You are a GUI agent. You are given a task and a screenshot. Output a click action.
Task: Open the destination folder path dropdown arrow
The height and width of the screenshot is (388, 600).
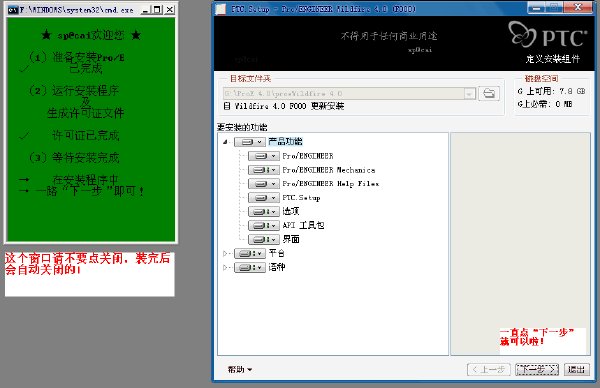pyautogui.click(x=469, y=94)
